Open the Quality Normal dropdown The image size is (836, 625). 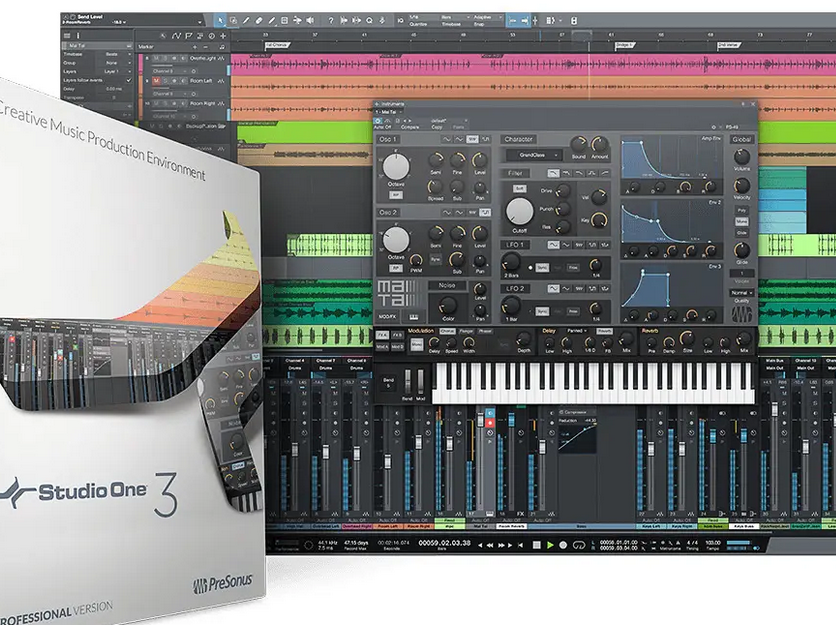click(x=742, y=293)
